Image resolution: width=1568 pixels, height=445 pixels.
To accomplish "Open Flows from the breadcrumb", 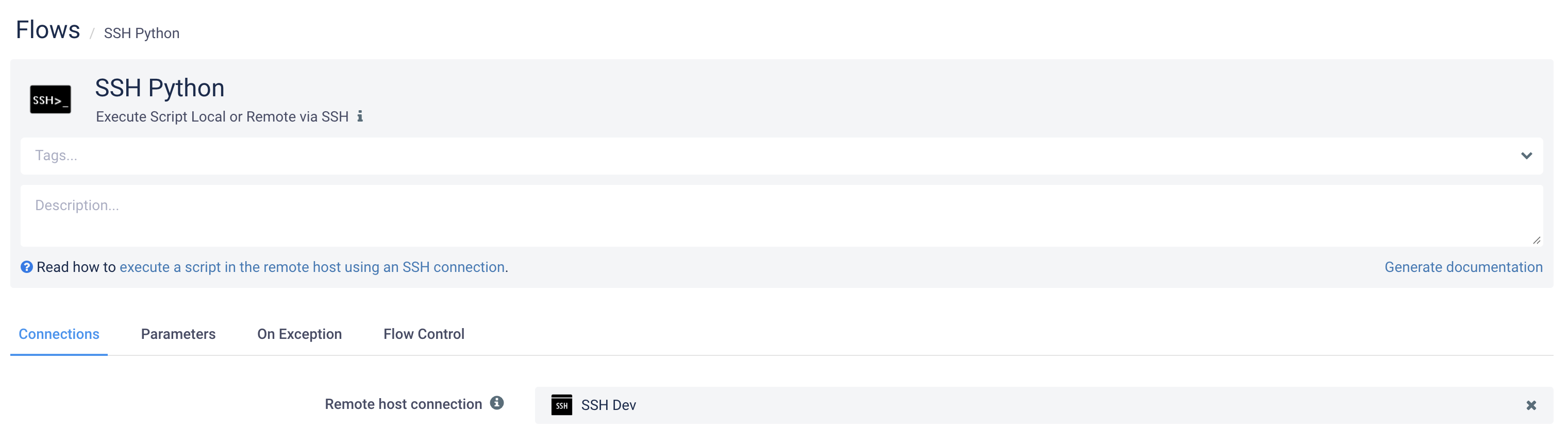I will tap(47, 28).
